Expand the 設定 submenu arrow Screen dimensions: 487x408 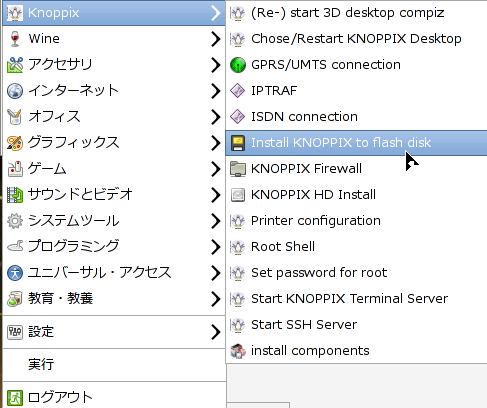[216, 332]
